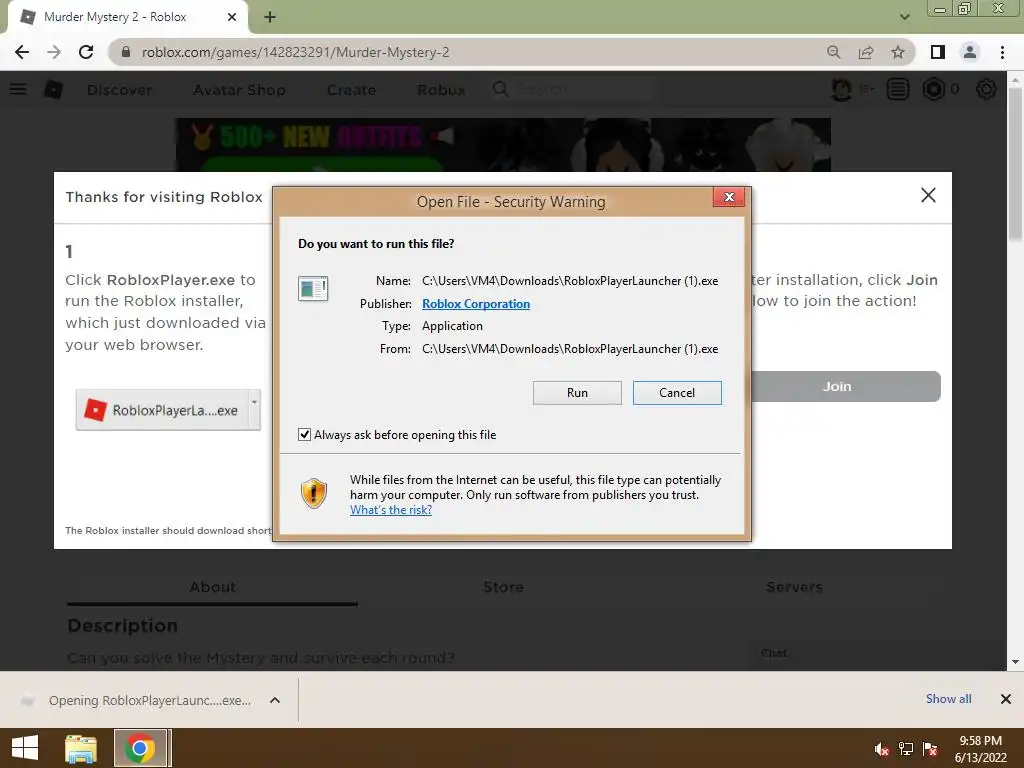Reload the page with the refresh icon
Image resolution: width=1024 pixels, height=768 pixels.
pyautogui.click(x=86, y=52)
